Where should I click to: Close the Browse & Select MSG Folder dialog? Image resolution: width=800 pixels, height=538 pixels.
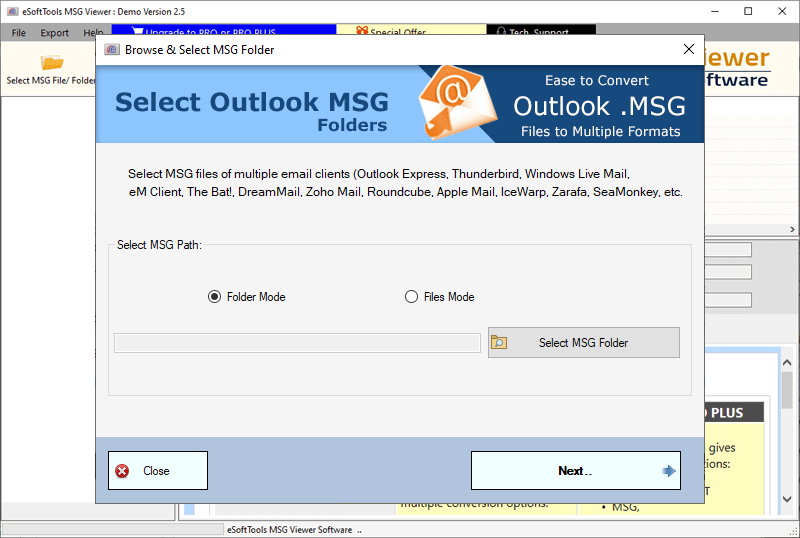tap(689, 49)
